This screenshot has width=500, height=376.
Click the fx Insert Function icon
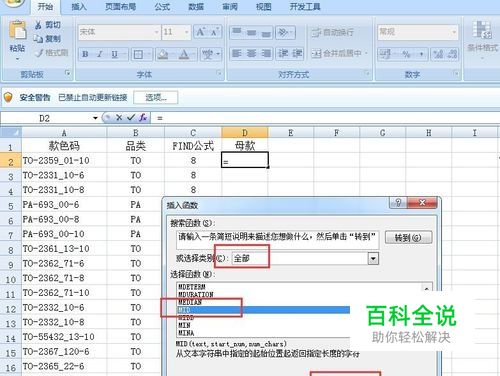point(143,117)
